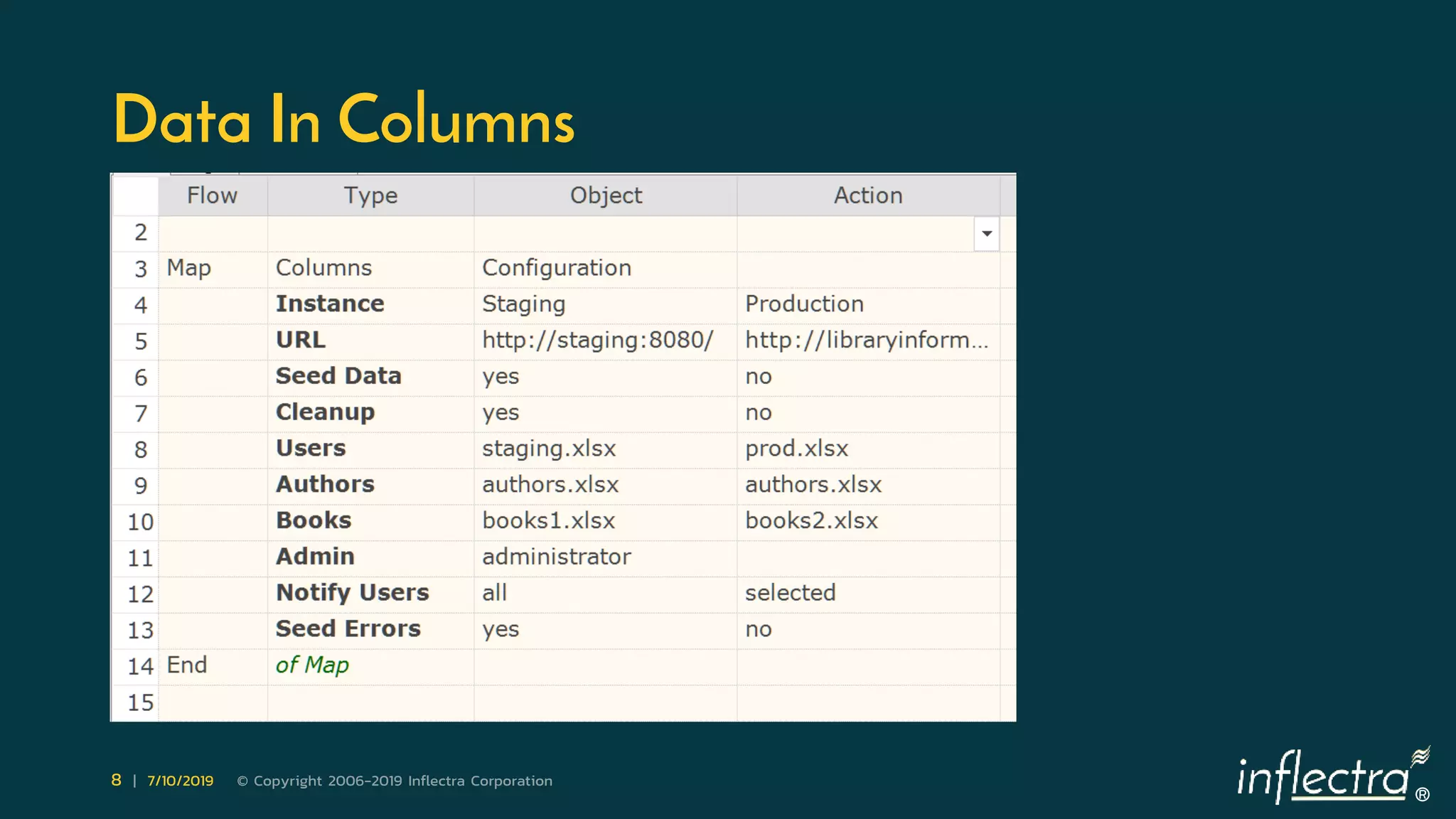This screenshot has height=819, width=1456.
Task: Click the 'http://staging:8080/' cell
Action: point(606,342)
